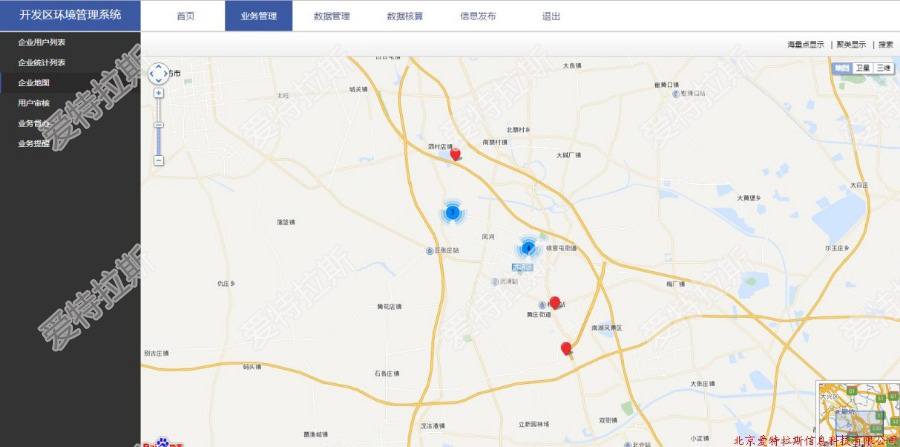Open the 首页 home tab
The image size is (900, 447).
tap(185, 16)
